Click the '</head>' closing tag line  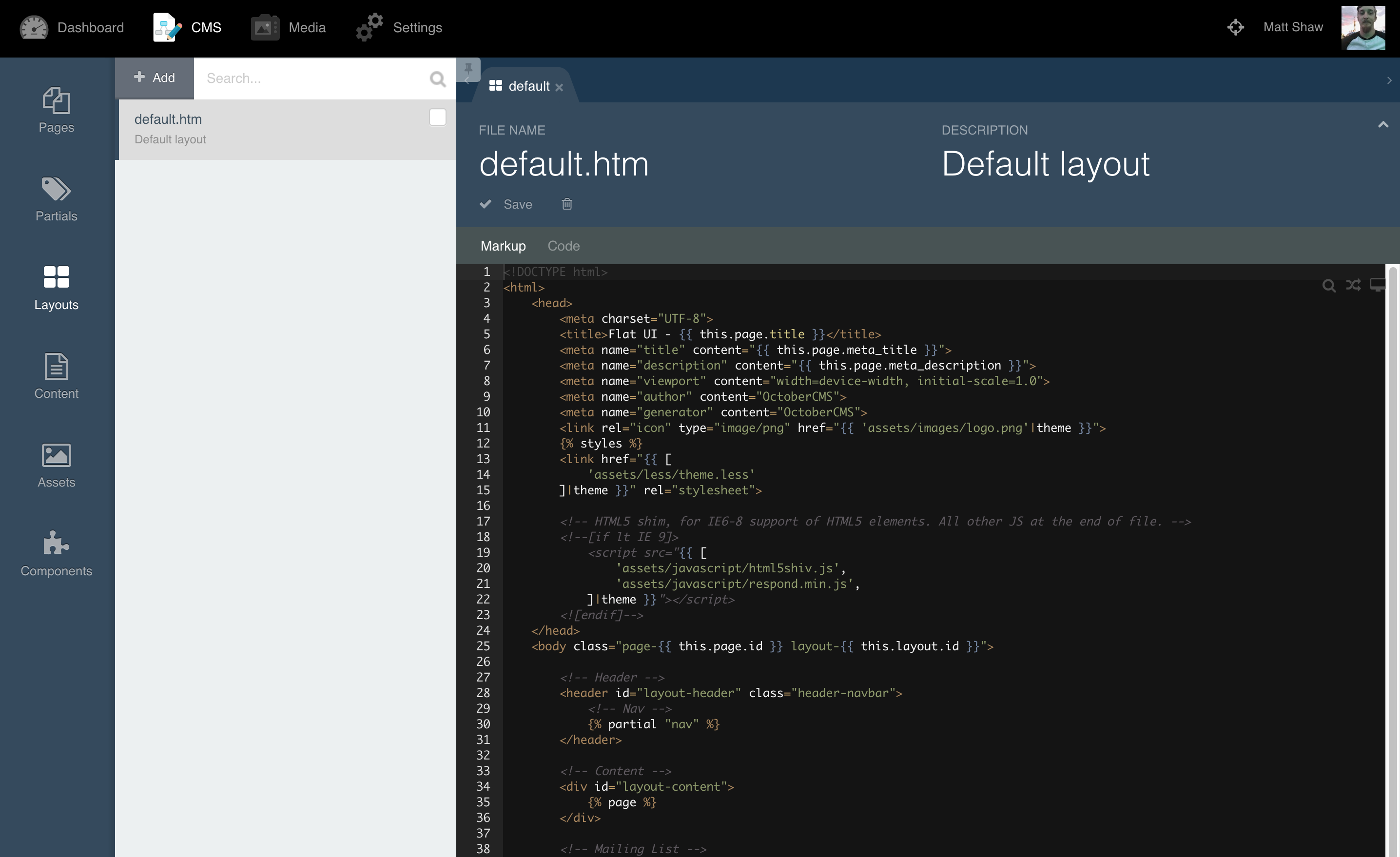[555, 630]
